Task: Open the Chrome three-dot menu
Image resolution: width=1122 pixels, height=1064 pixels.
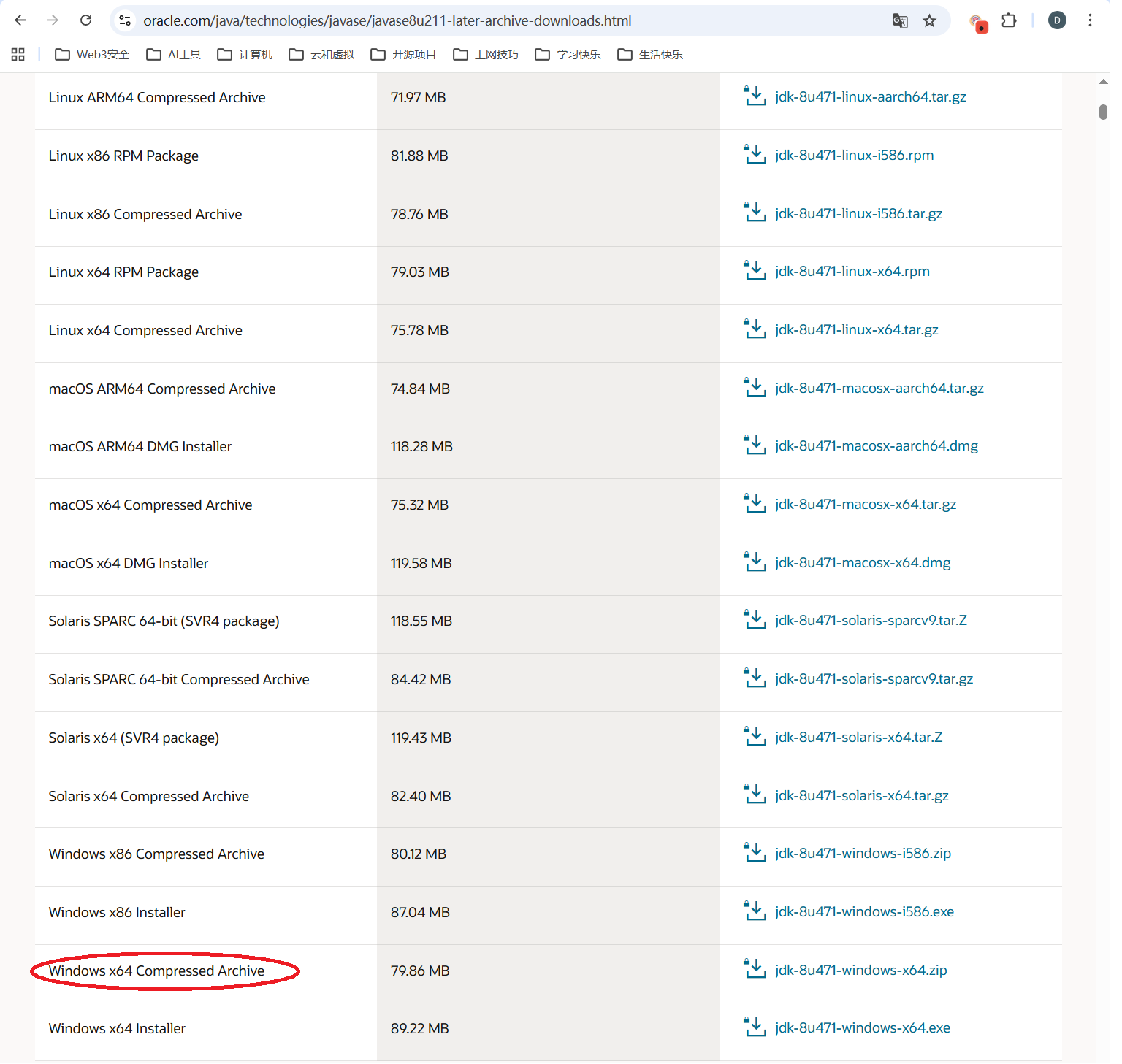Action: pos(1090,20)
